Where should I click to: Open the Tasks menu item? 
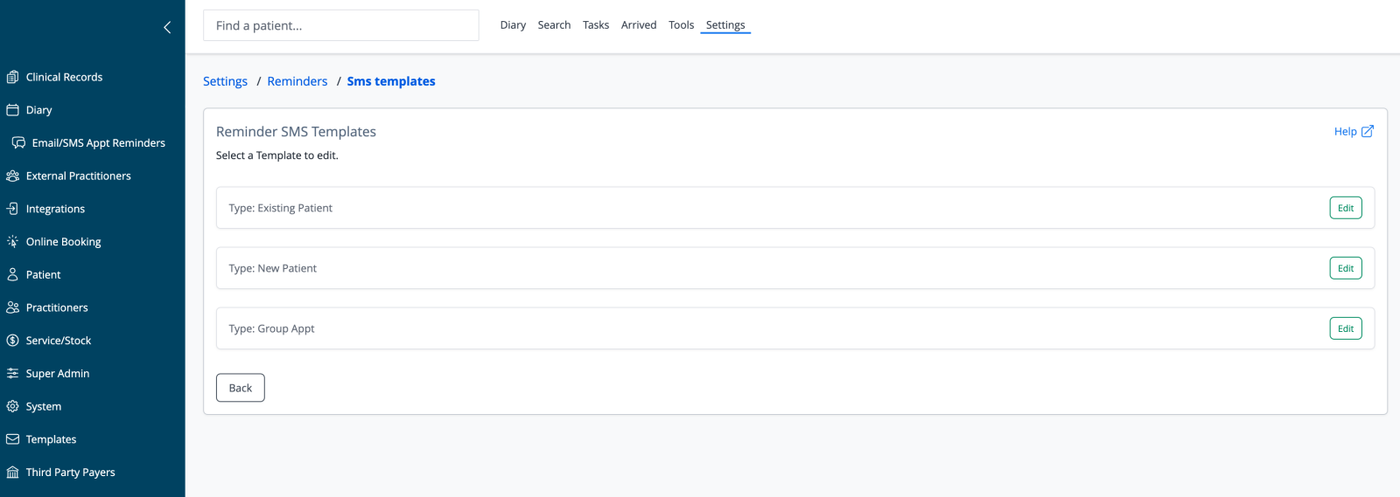pyautogui.click(x=596, y=25)
